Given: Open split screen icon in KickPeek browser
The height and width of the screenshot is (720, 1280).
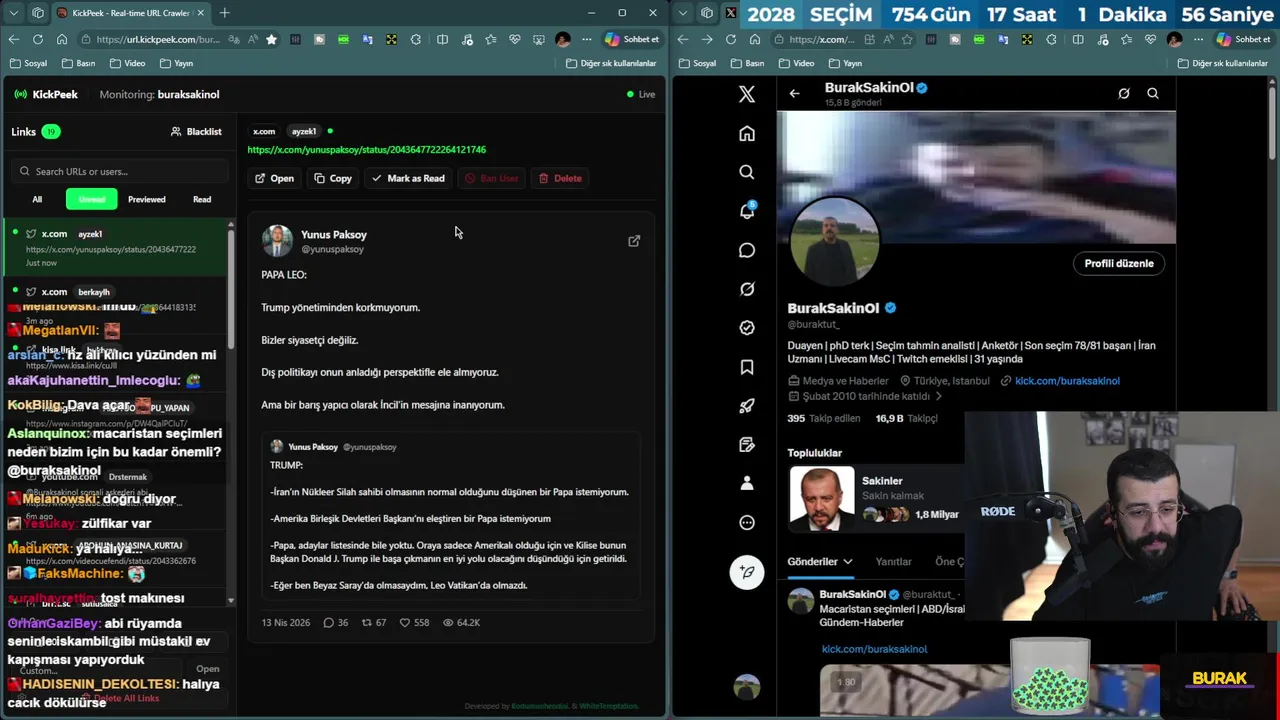Looking at the screenshot, I should 442,39.
